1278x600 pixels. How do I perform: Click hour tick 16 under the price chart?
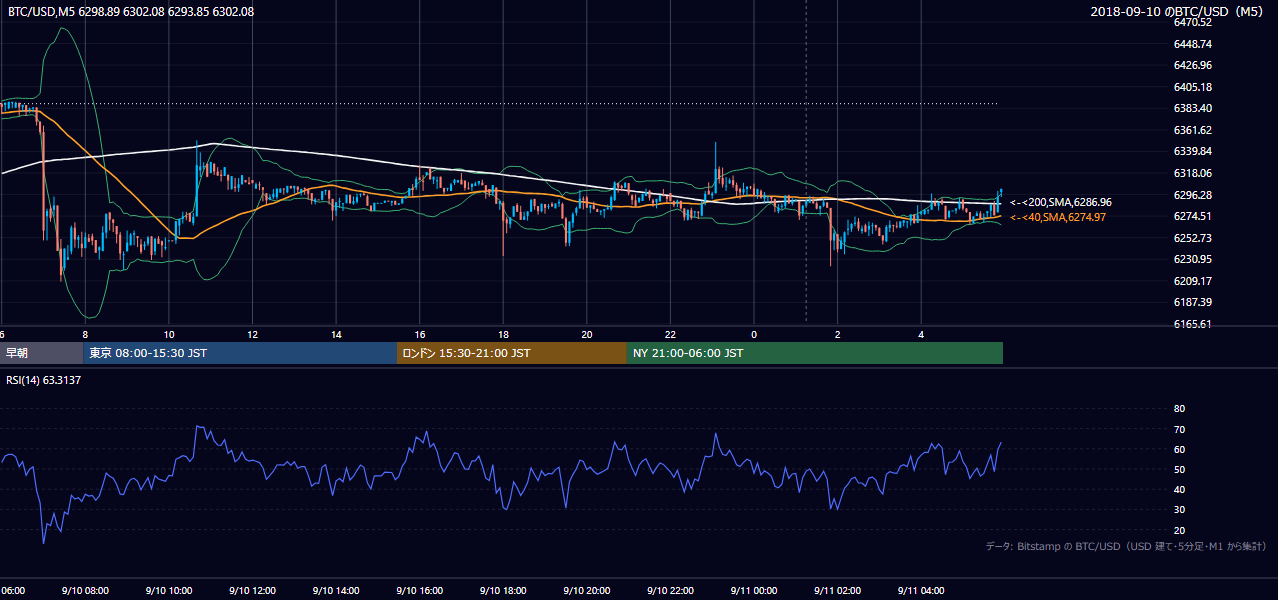tap(421, 334)
